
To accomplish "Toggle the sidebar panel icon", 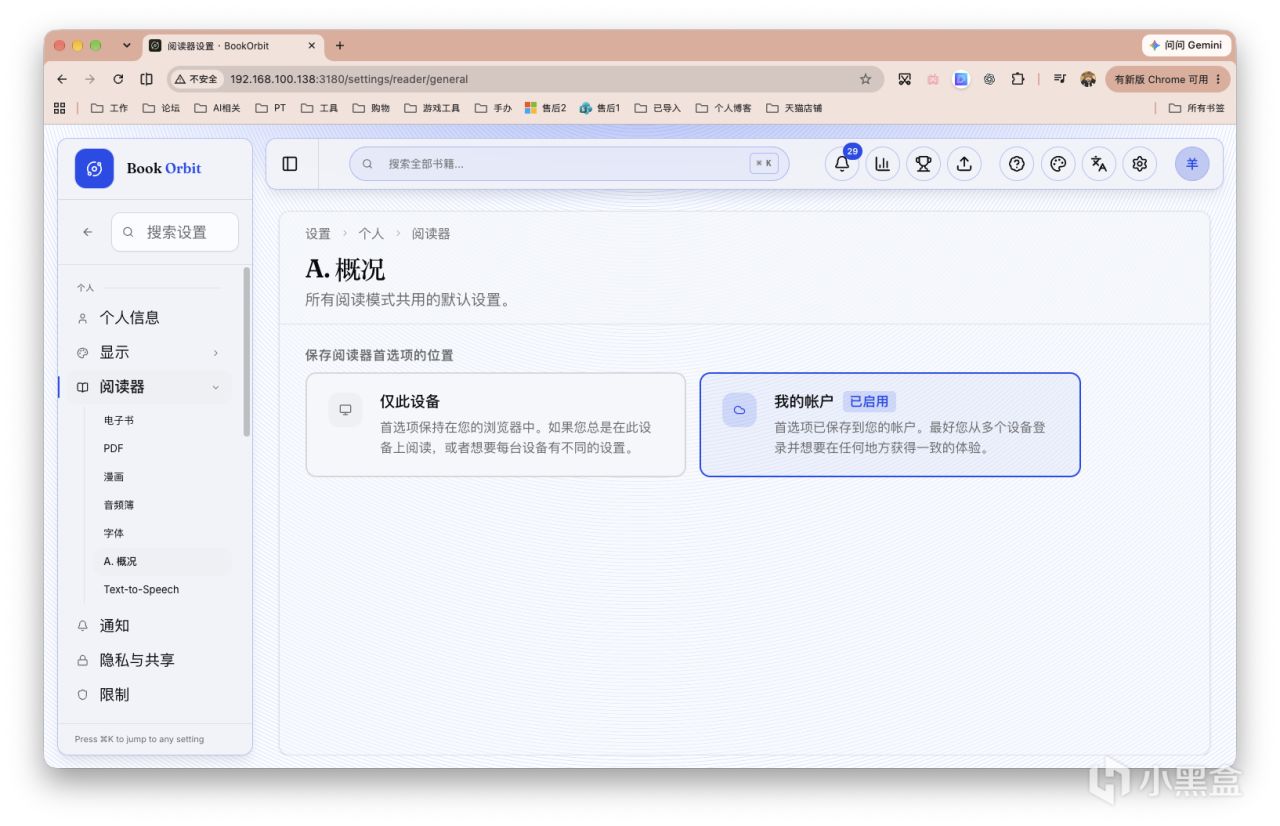I will [x=290, y=164].
